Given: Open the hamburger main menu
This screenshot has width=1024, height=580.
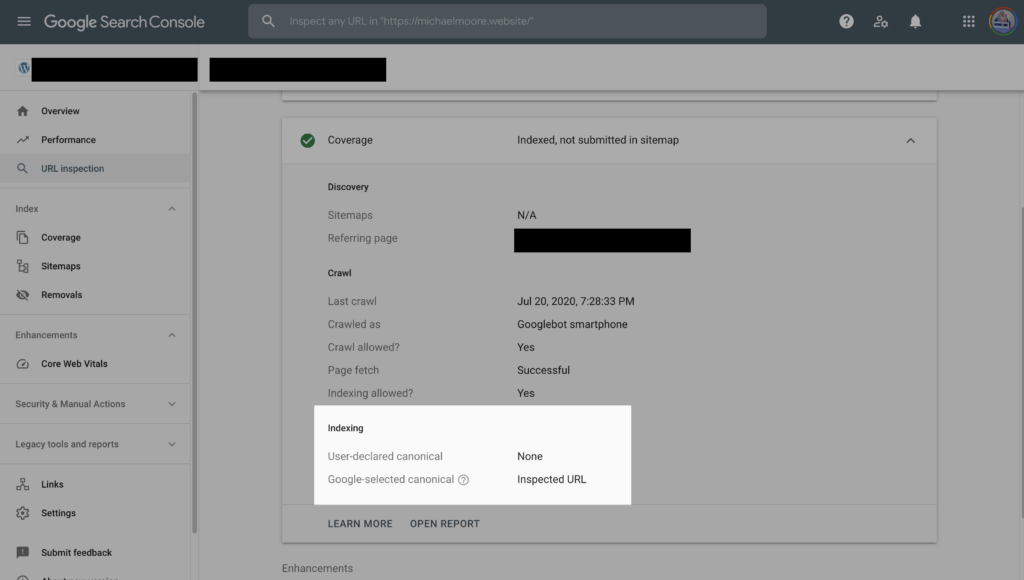Looking at the screenshot, I should point(24,22).
